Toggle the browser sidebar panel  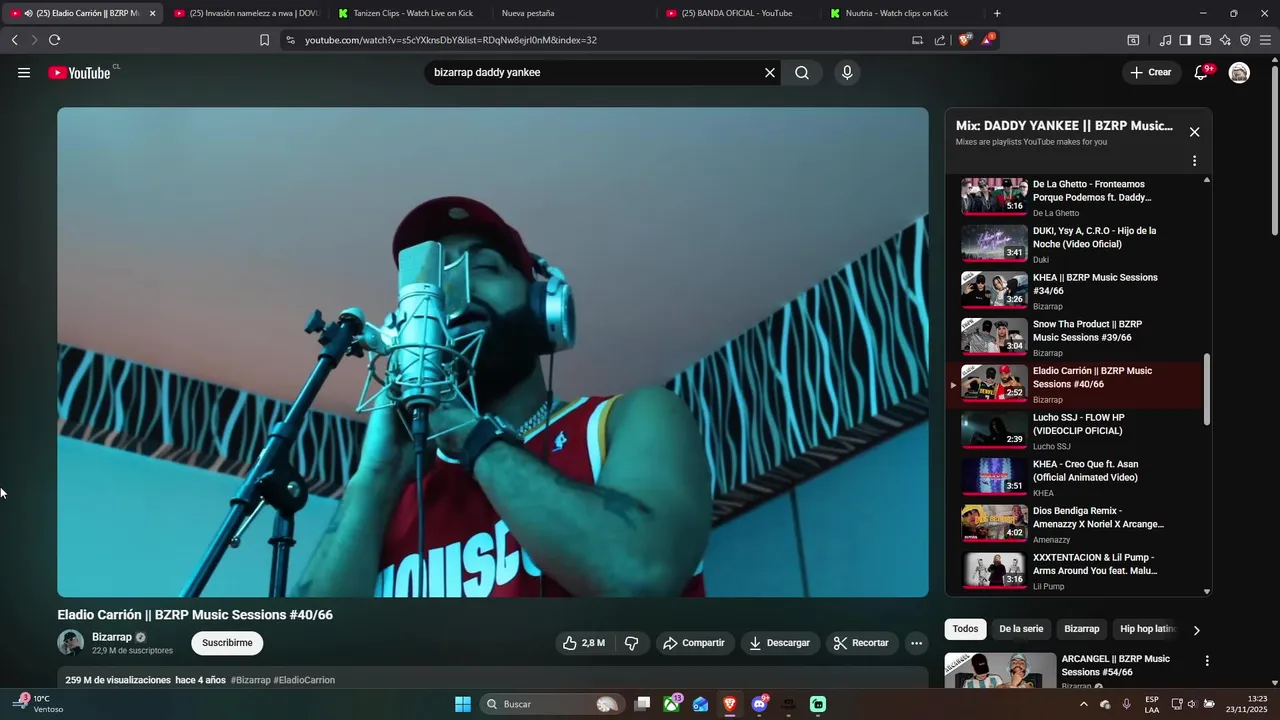1185,40
